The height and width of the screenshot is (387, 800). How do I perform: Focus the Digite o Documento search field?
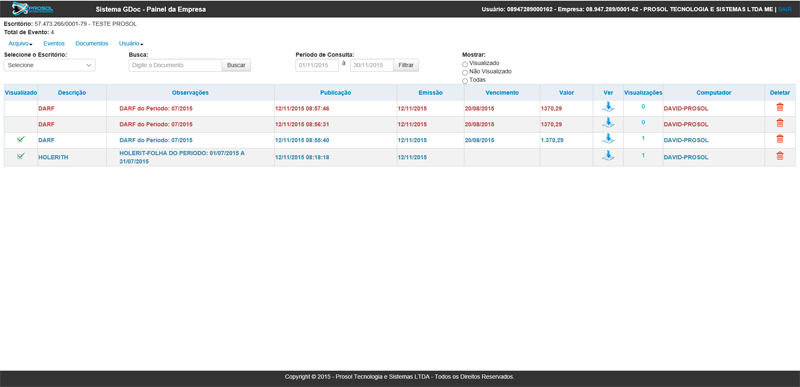point(176,65)
